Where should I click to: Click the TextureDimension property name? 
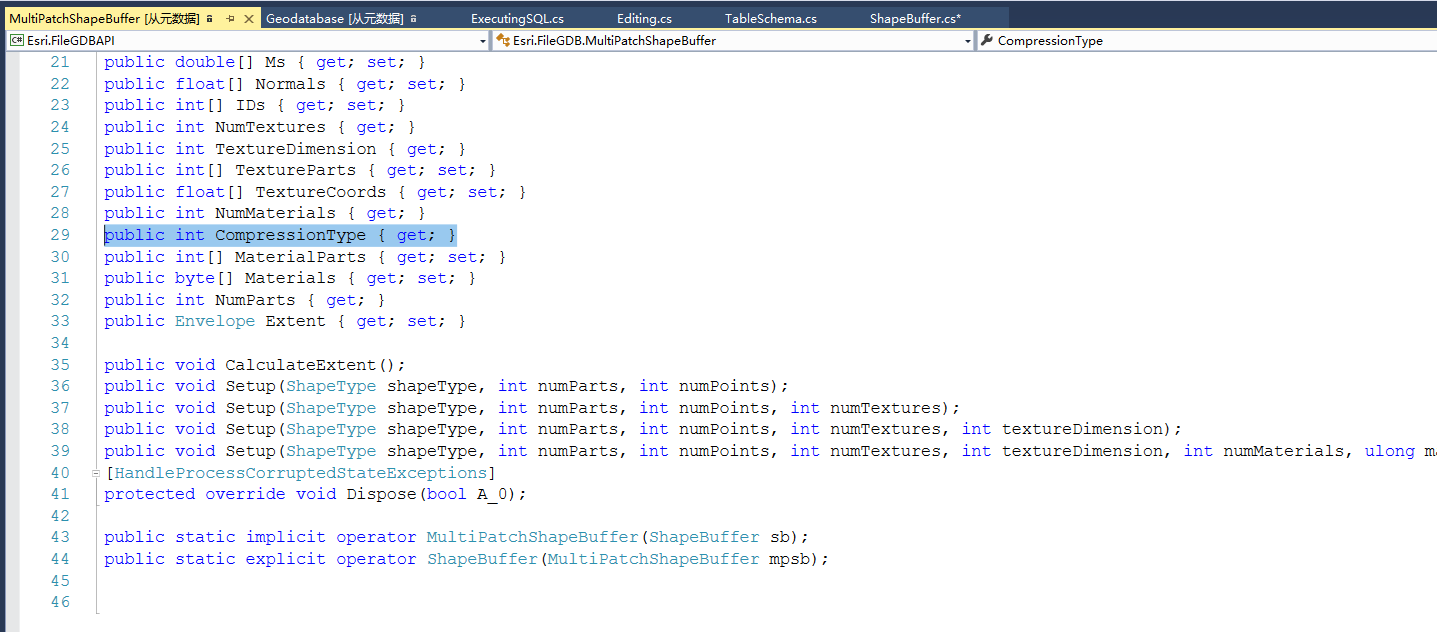(x=296, y=149)
